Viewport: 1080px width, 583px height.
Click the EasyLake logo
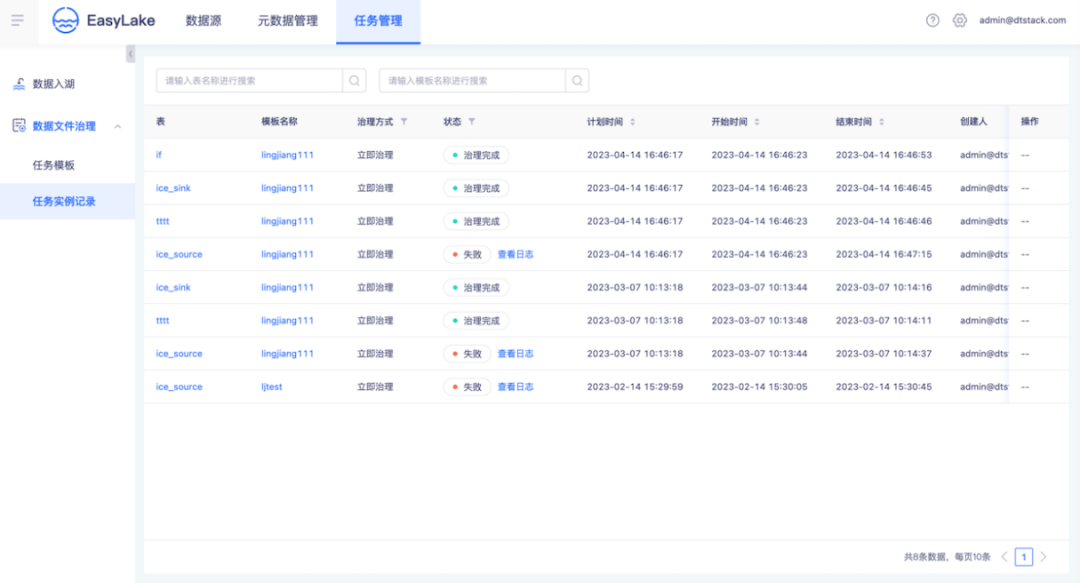(x=104, y=21)
